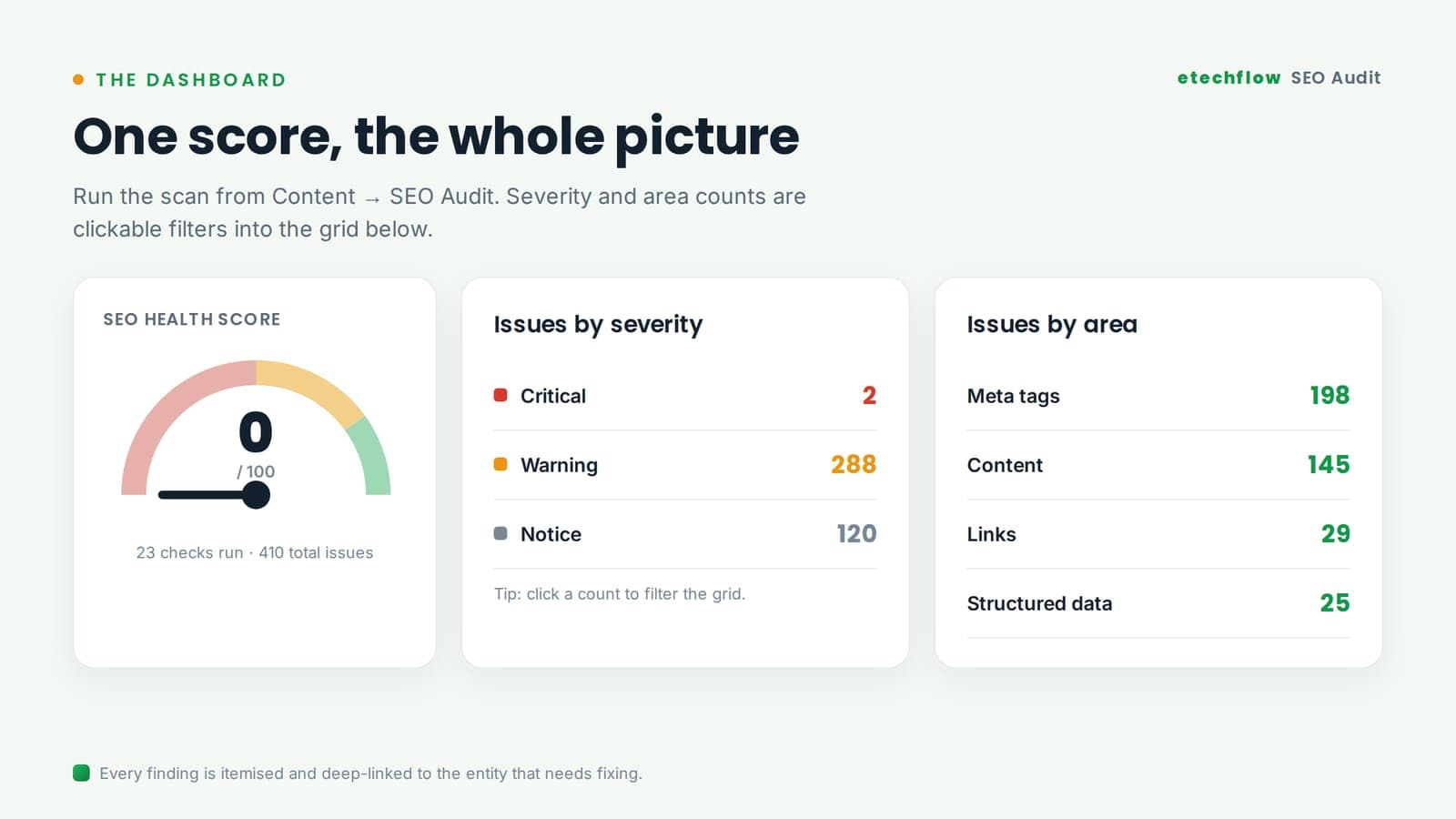Screen dimensions: 1456x819
Task: Open Content issues count 145
Action: [x=1329, y=464]
